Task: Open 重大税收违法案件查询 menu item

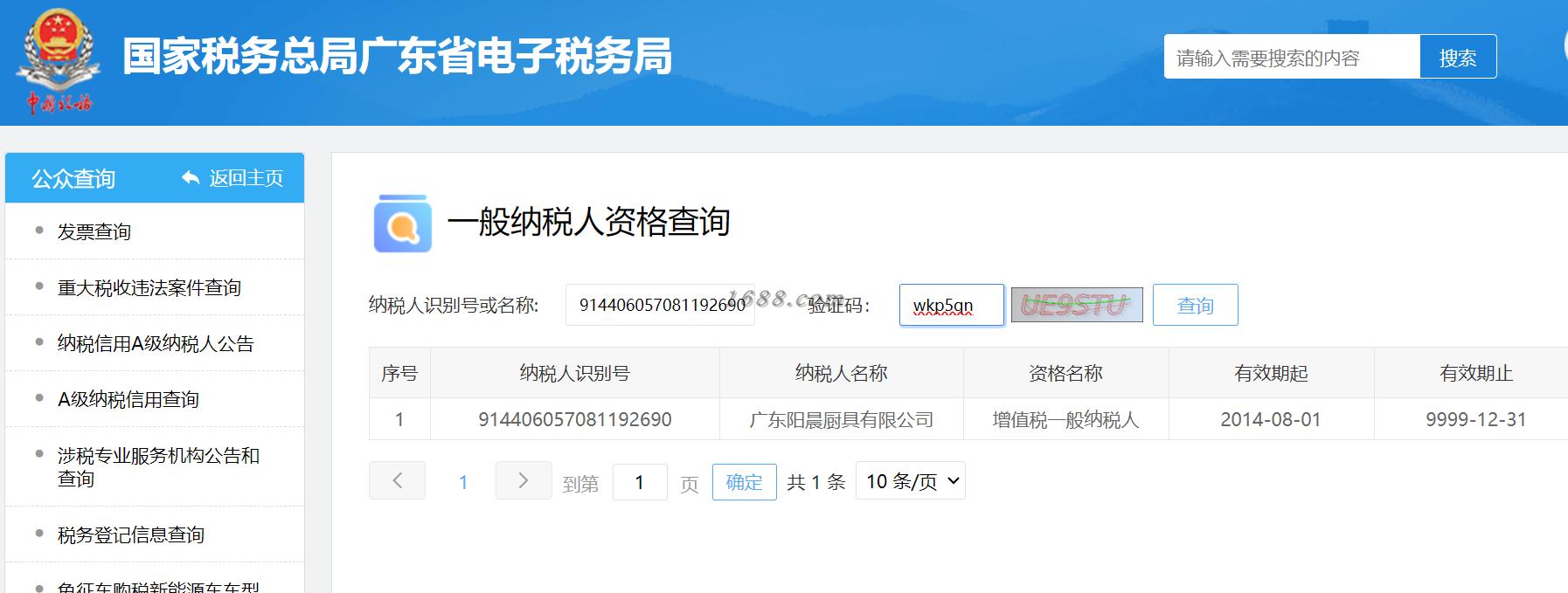Action: coord(149,287)
